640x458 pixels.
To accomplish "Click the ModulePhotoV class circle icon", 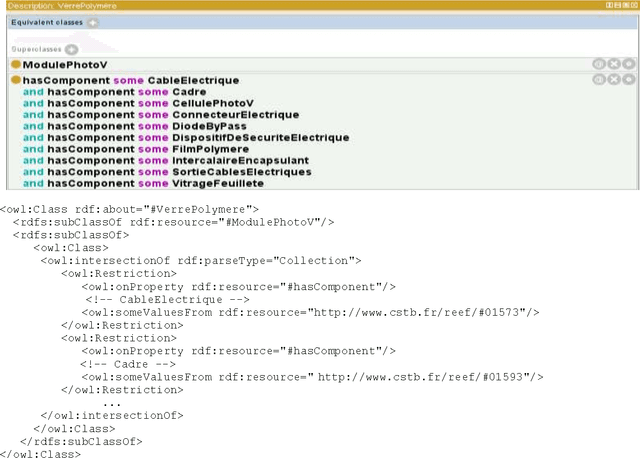I will 16,65.
